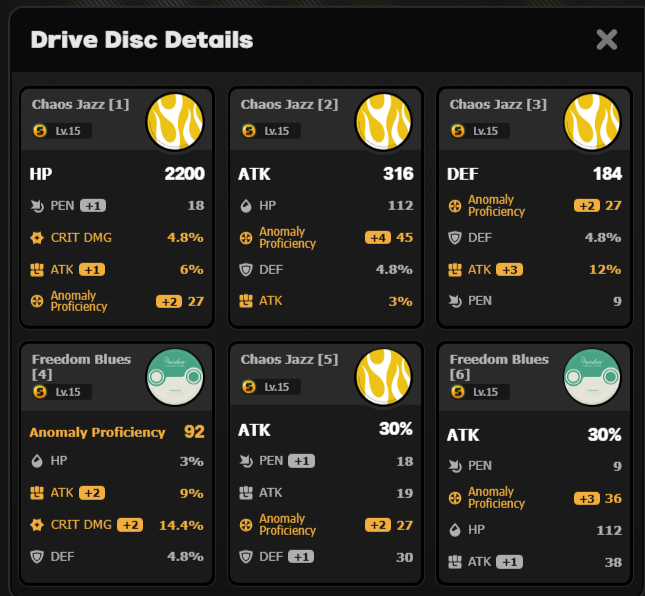Click the S-rank badge on Chaos Jazz [1]
The height and width of the screenshot is (596, 645).
coord(40,131)
